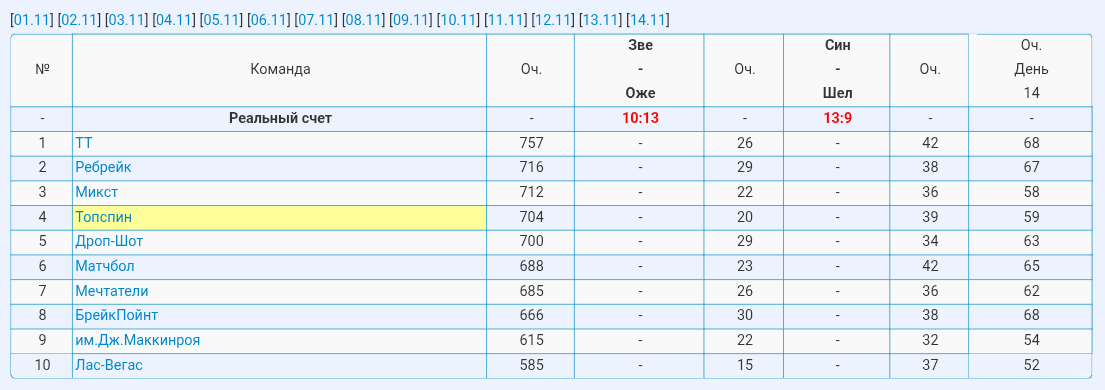
Task: Click the 12.11 date link
Action: click(x=552, y=20)
